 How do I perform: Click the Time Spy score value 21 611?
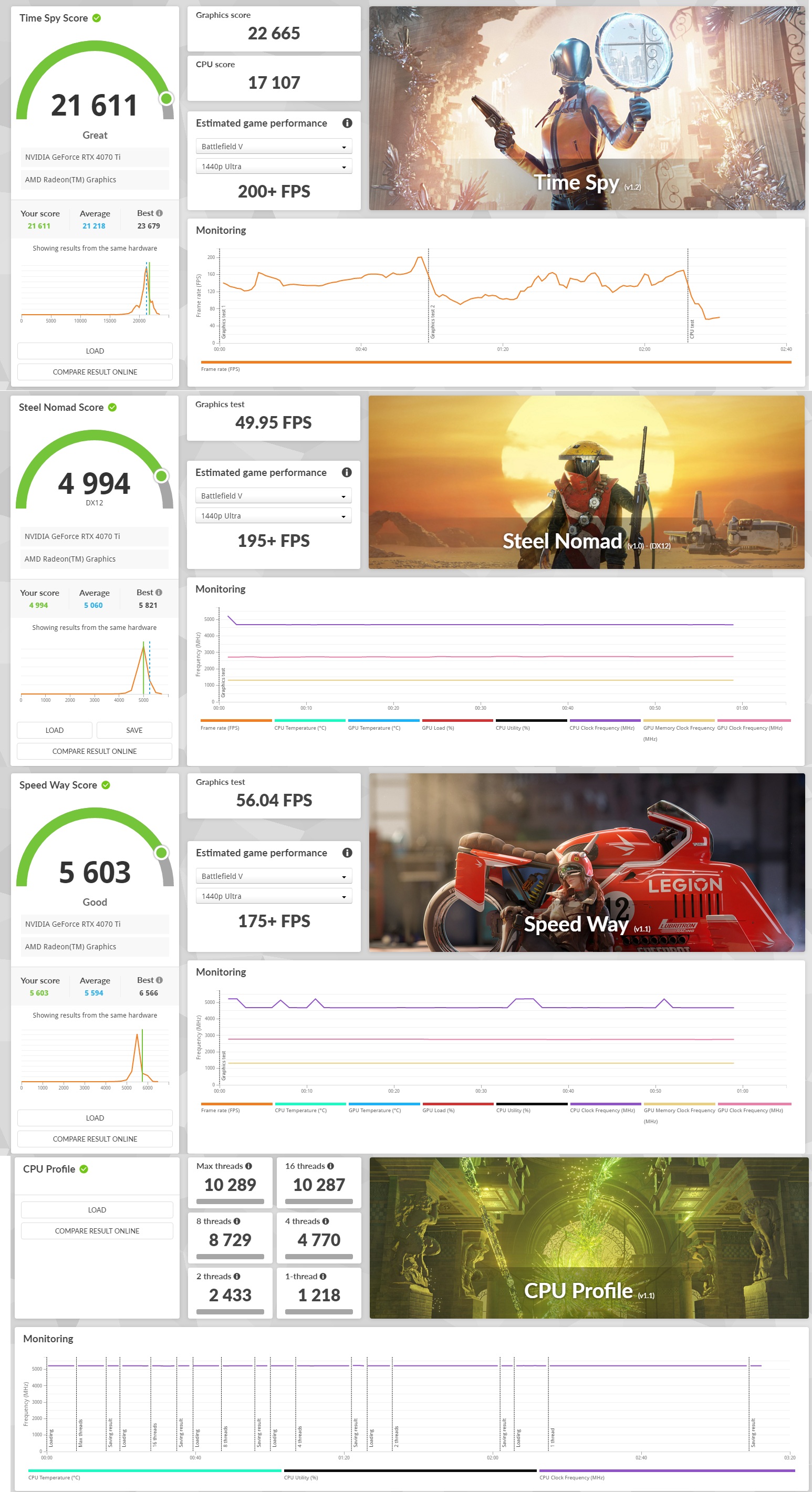[x=94, y=106]
